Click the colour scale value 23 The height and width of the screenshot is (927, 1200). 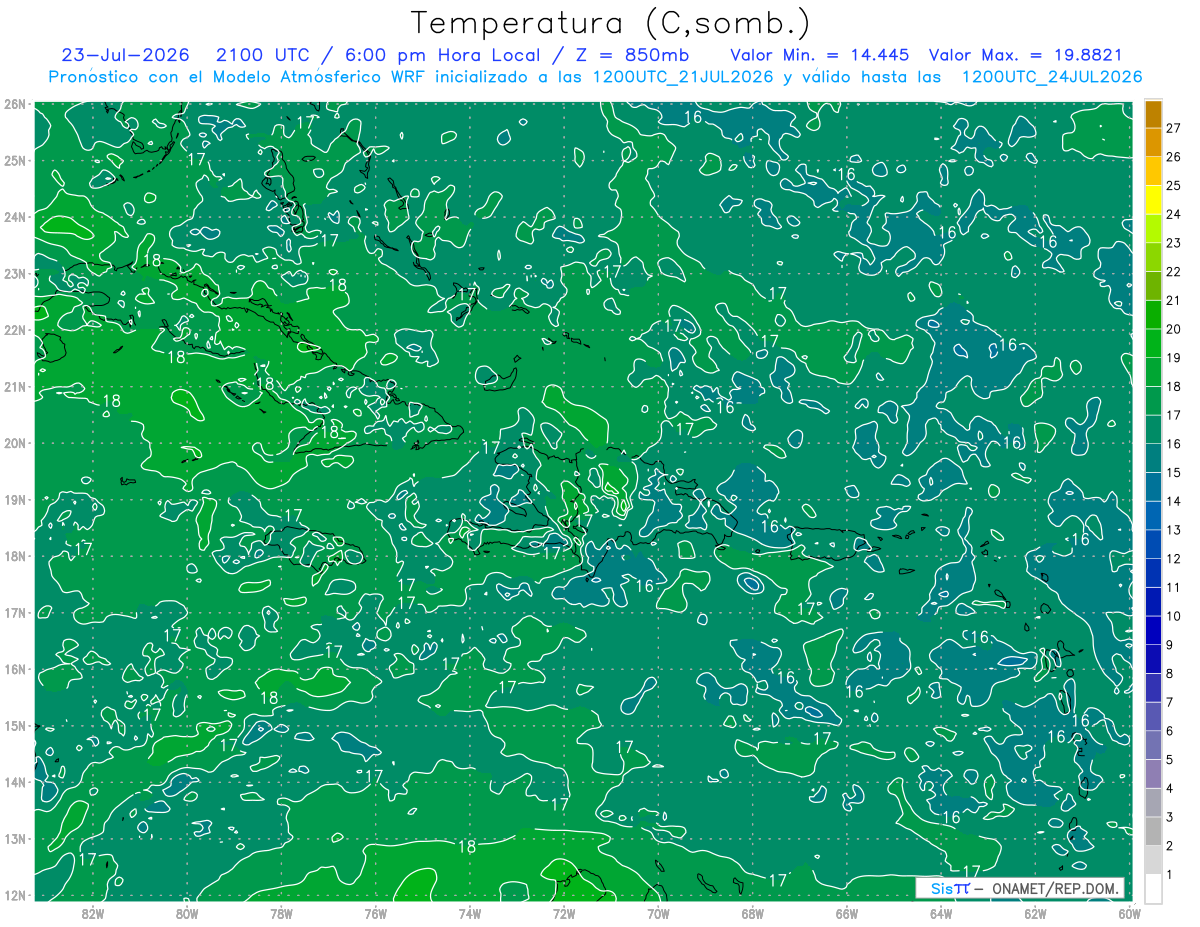(1174, 243)
